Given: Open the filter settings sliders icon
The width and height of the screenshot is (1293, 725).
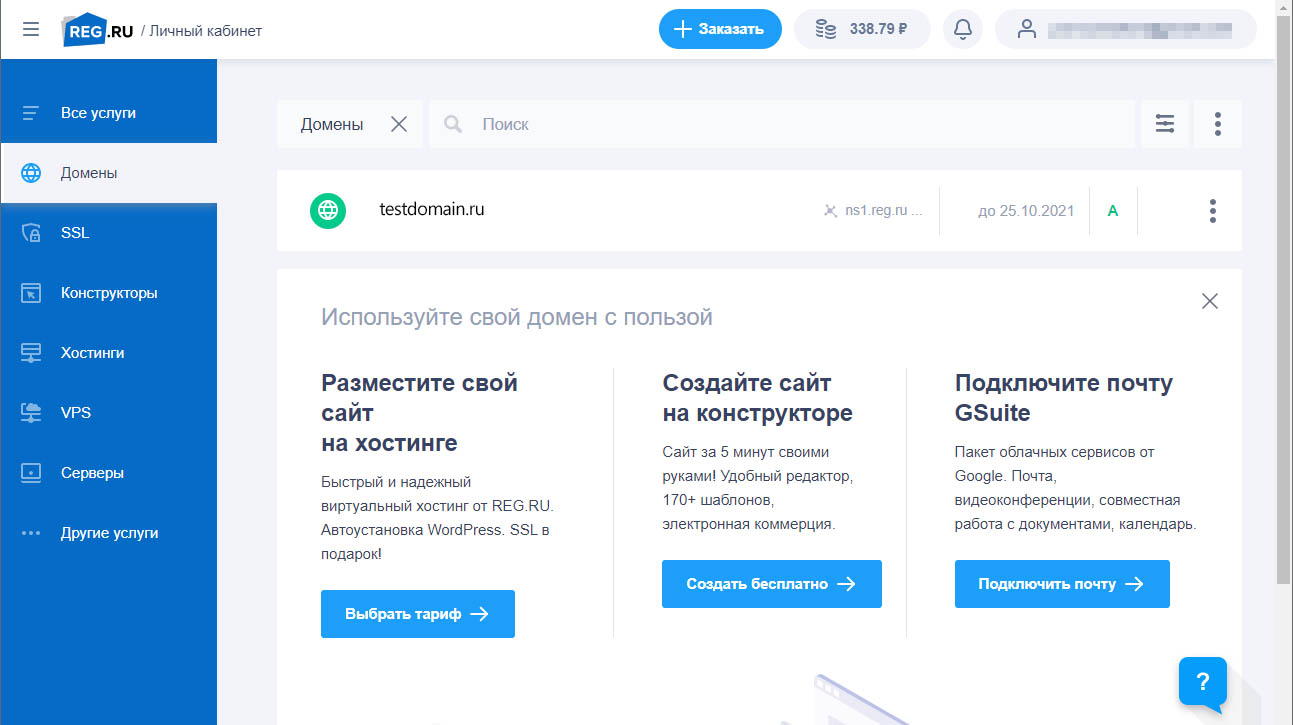Looking at the screenshot, I should 1165,124.
